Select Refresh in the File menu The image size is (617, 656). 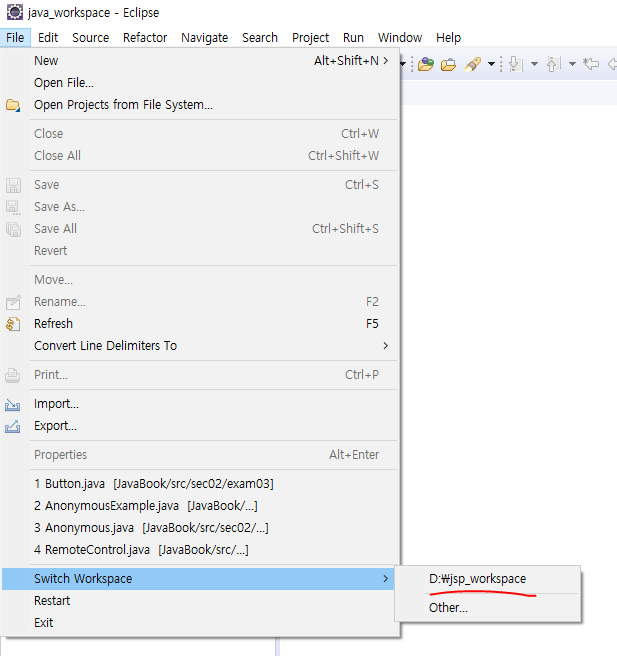click(x=200, y=324)
